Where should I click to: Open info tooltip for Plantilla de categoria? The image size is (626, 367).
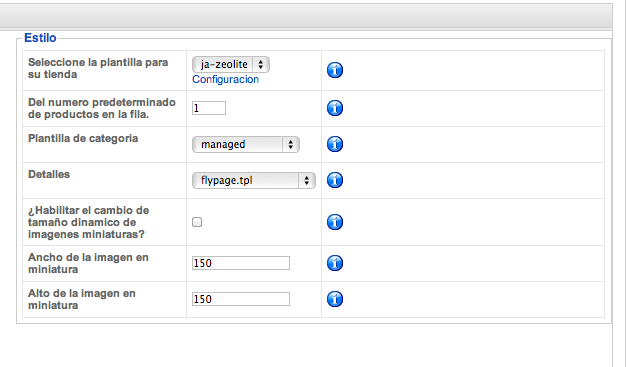(x=335, y=144)
